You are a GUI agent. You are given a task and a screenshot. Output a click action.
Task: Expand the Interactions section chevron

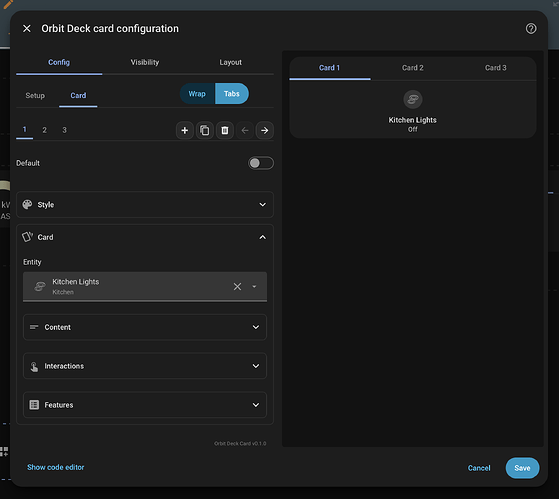pos(256,366)
